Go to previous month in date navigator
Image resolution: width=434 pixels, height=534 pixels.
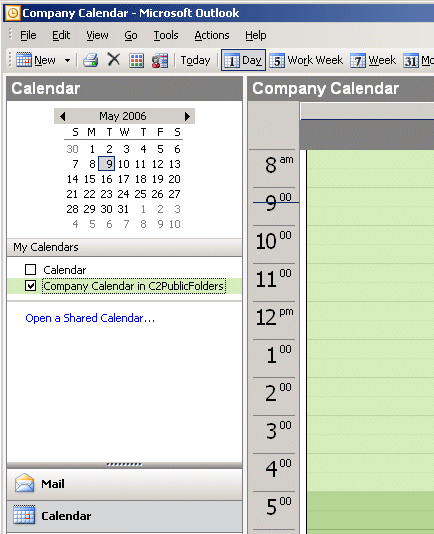coord(62,116)
